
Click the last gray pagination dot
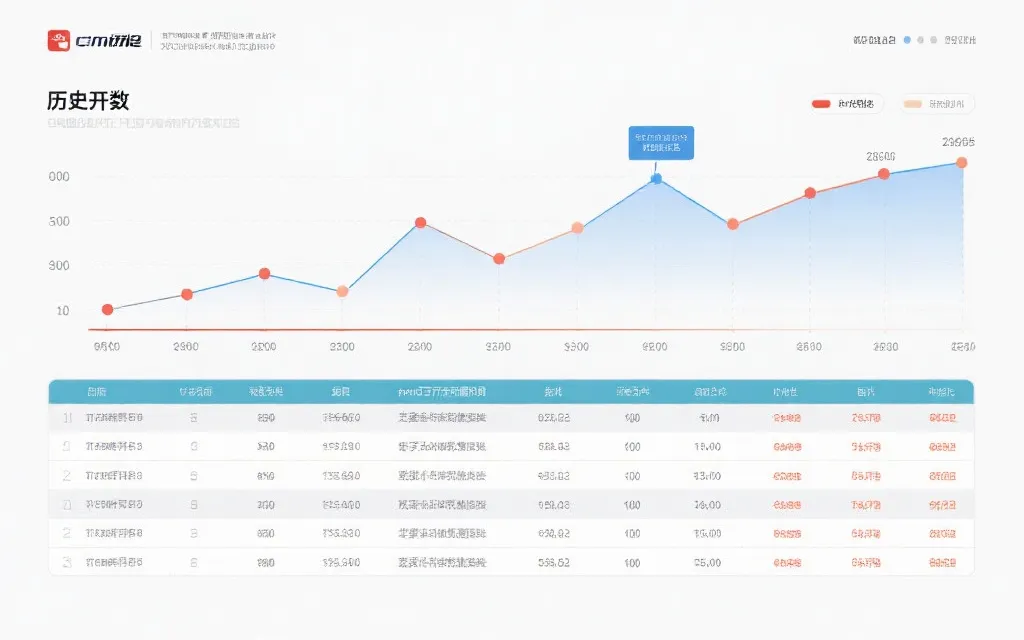coord(934,40)
